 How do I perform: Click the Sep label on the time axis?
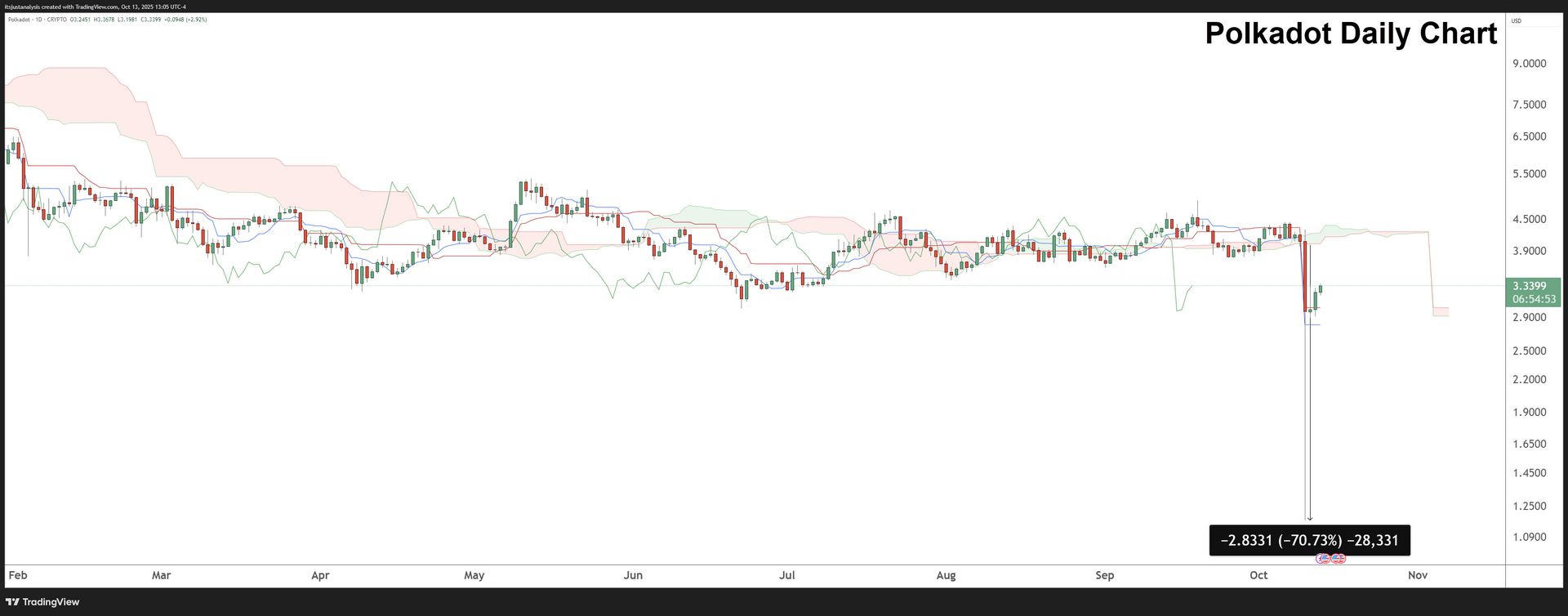1104,575
